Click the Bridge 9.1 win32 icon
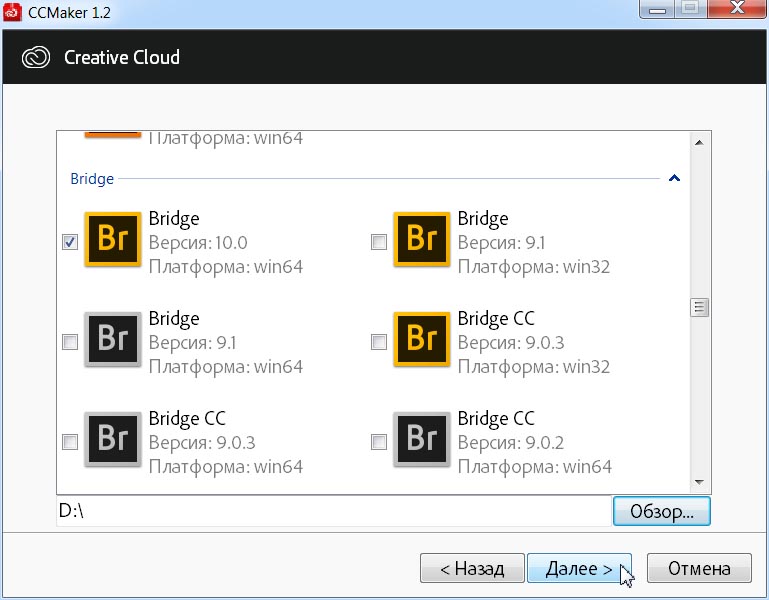The height and width of the screenshot is (600, 769). (422, 239)
